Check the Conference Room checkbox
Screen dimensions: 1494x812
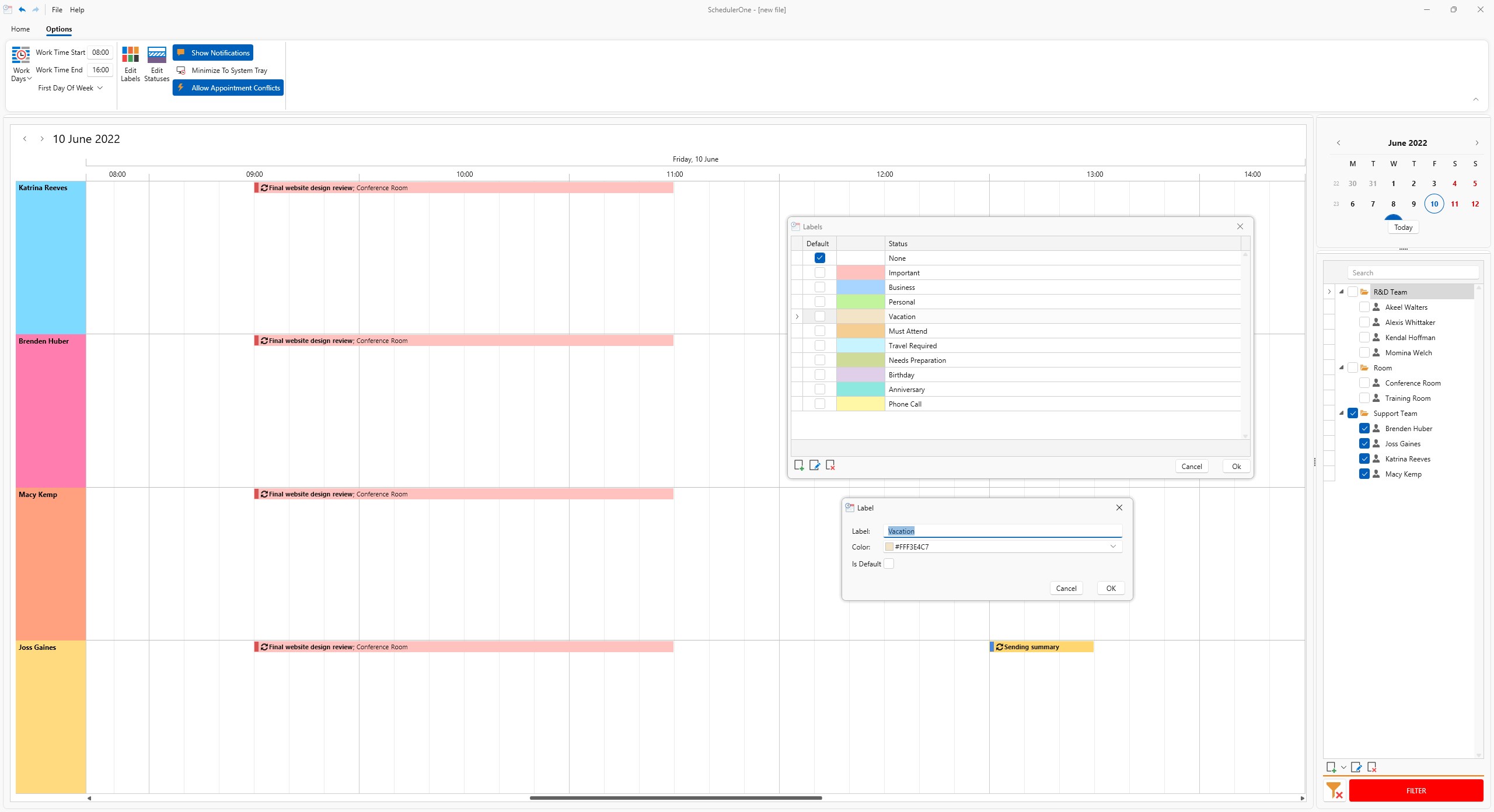[1364, 383]
